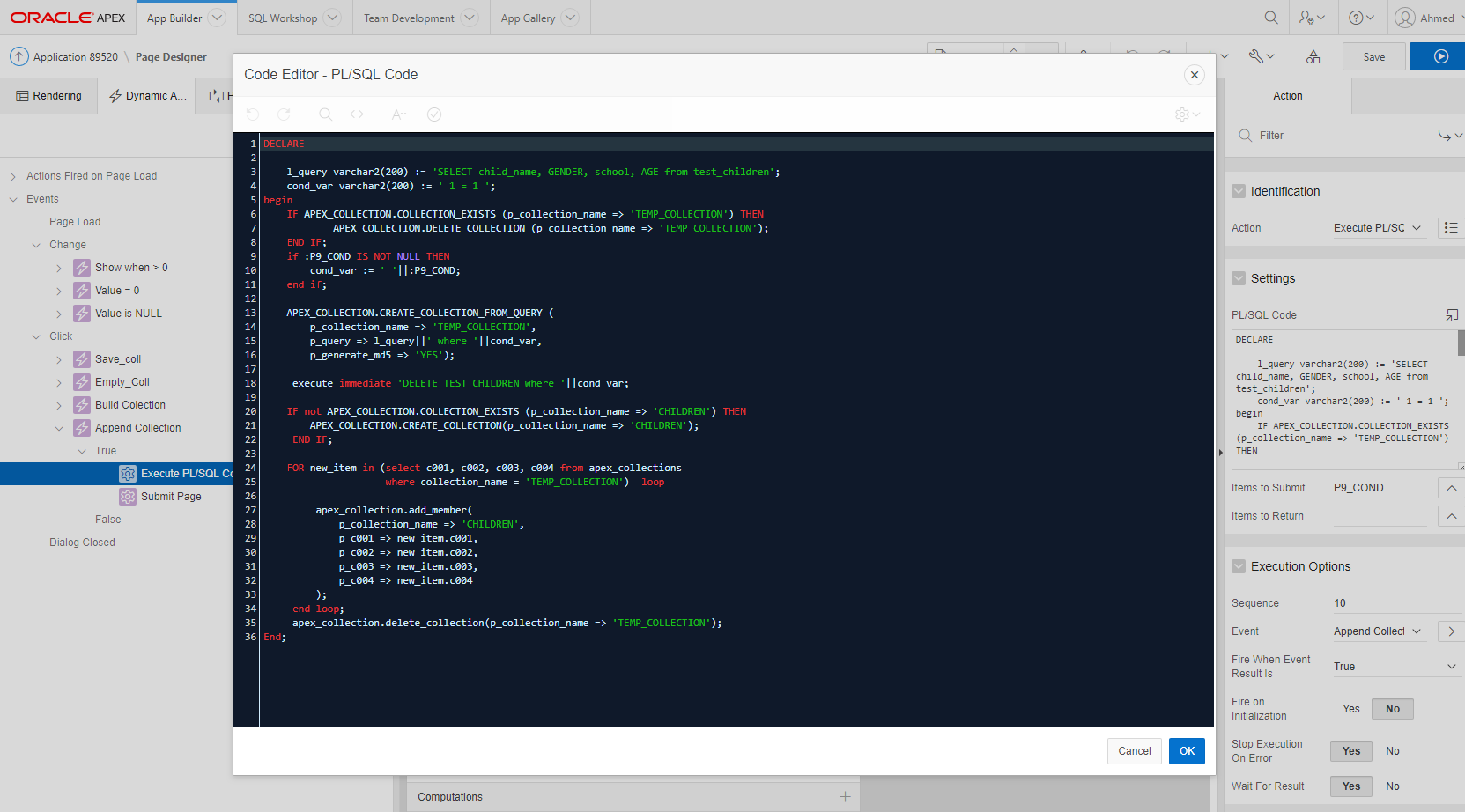Switch to the Dynamic Actions tab
This screenshot has width=1465, height=812.
(x=147, y=96)
